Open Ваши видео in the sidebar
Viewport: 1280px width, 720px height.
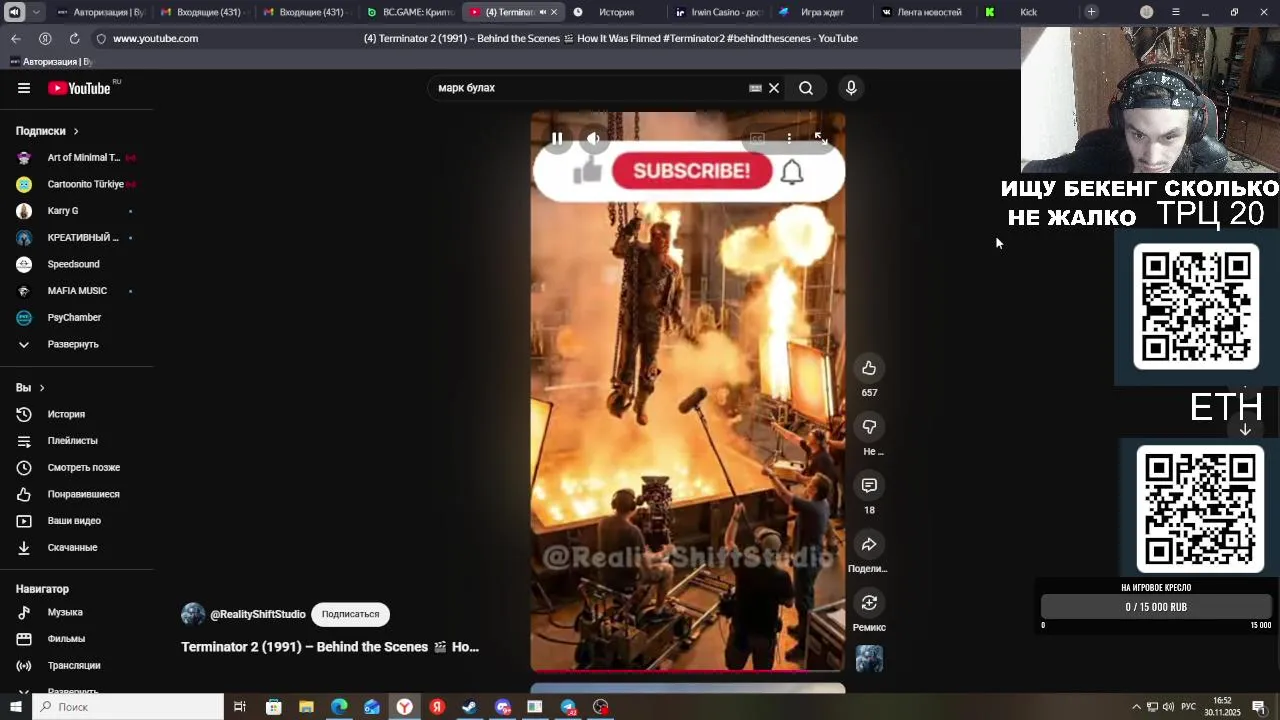pos(77,521)
